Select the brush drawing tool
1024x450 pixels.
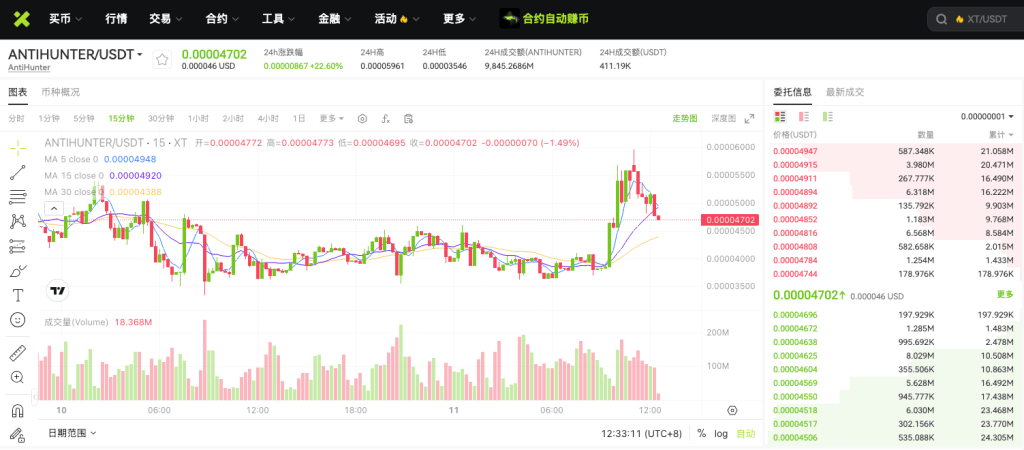pyautogui.click(x=18, y=270)
